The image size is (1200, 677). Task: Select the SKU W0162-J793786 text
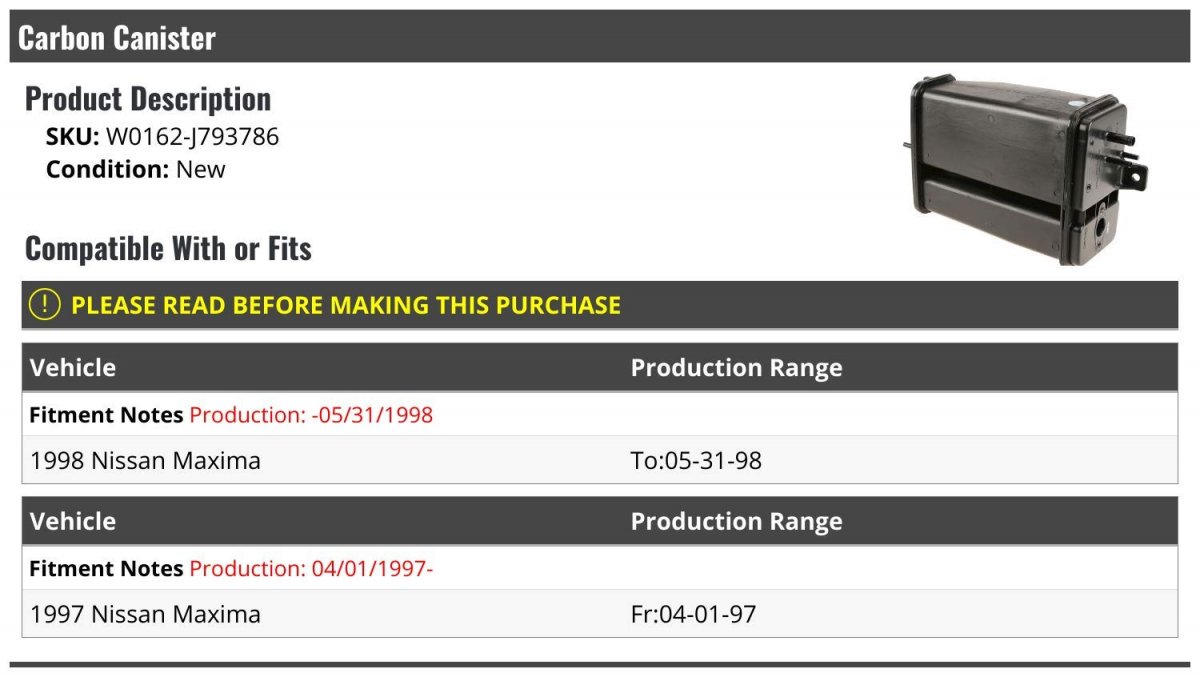pos(162,137)
